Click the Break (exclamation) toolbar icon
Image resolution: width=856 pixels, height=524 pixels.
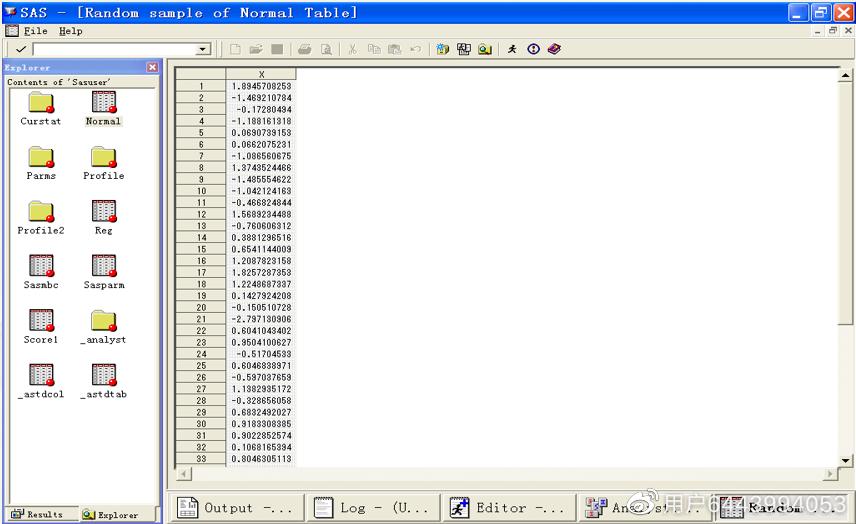[533, 49]
